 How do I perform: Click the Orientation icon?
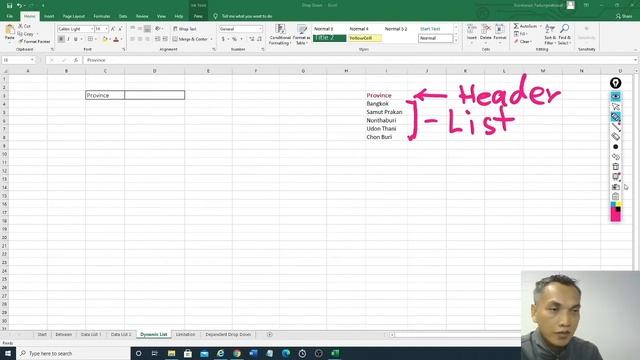click(x=158, y=29)
